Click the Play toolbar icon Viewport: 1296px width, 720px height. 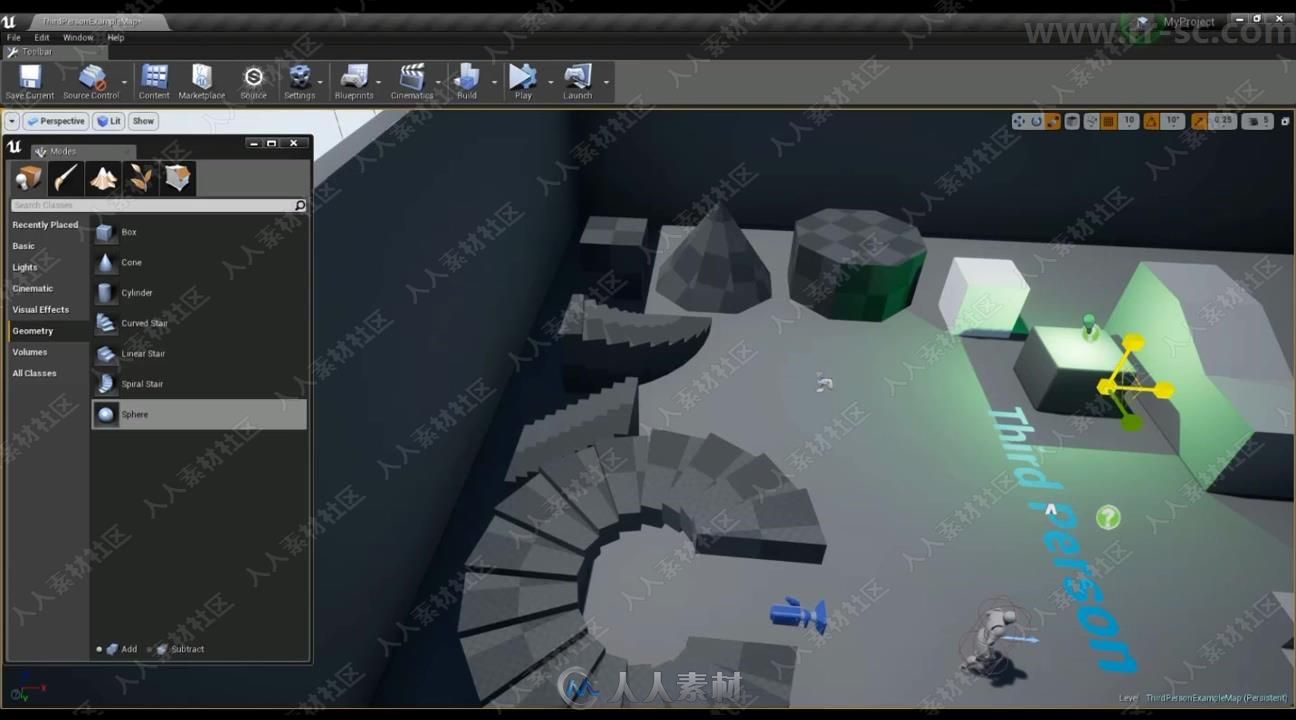click(523, 77)
